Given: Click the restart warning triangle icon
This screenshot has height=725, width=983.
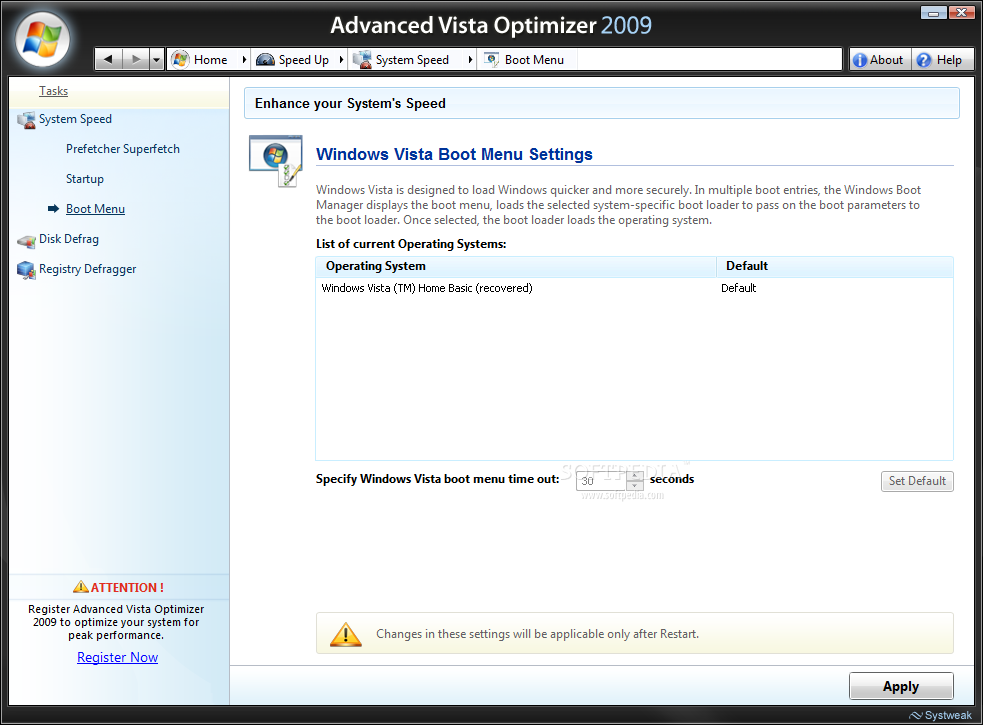Looking at the screenshot, I should (x=345, y=634).
